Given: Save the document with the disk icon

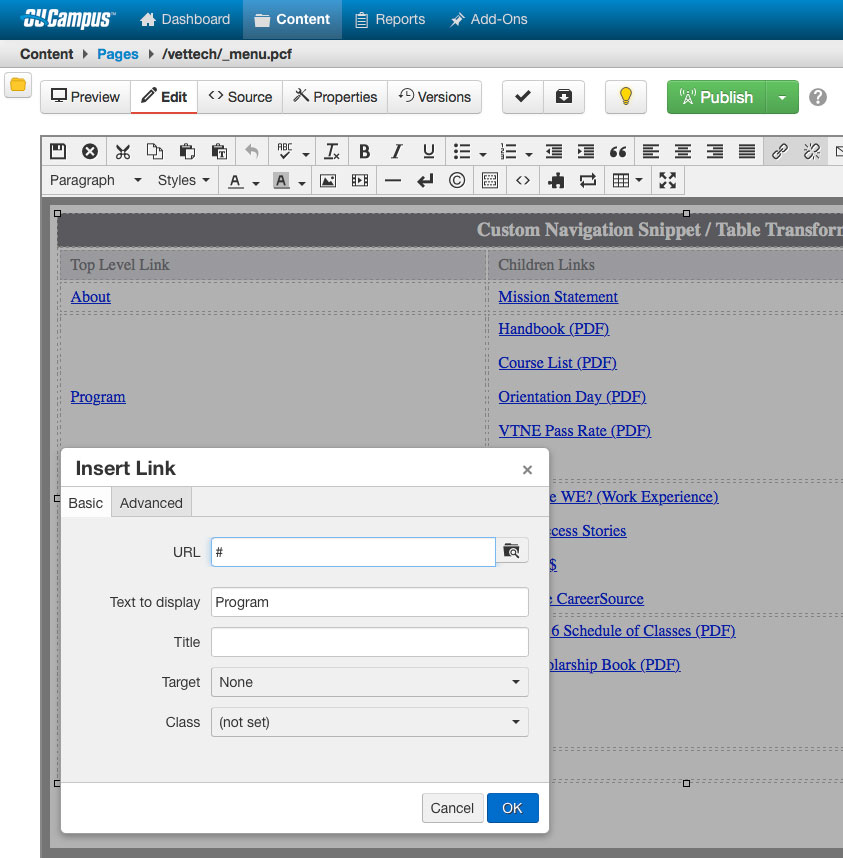Looking at the screenshot, I should tap(58, 151).
